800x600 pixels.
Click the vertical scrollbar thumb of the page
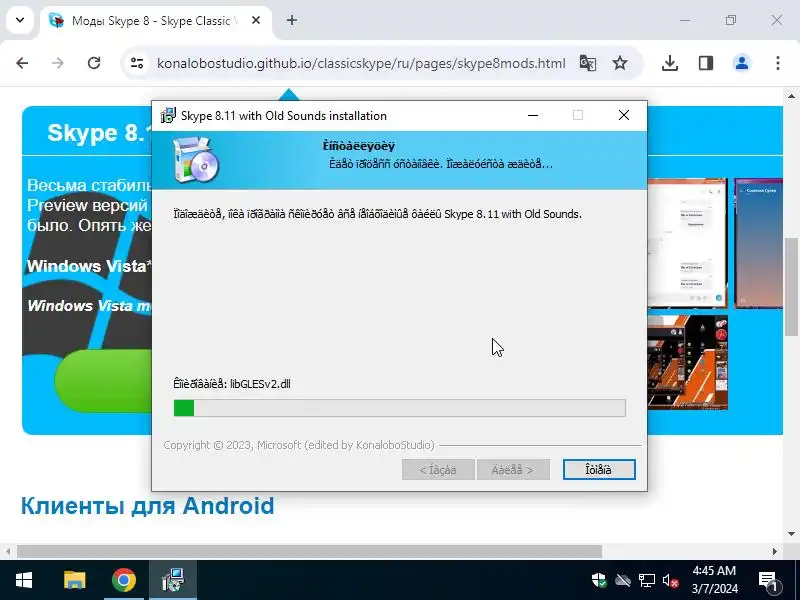tap(791, 286)
